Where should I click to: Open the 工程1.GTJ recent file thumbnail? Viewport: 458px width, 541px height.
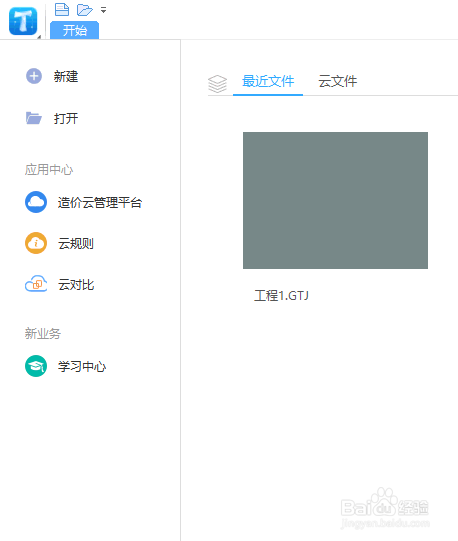(x=335, y=200)
